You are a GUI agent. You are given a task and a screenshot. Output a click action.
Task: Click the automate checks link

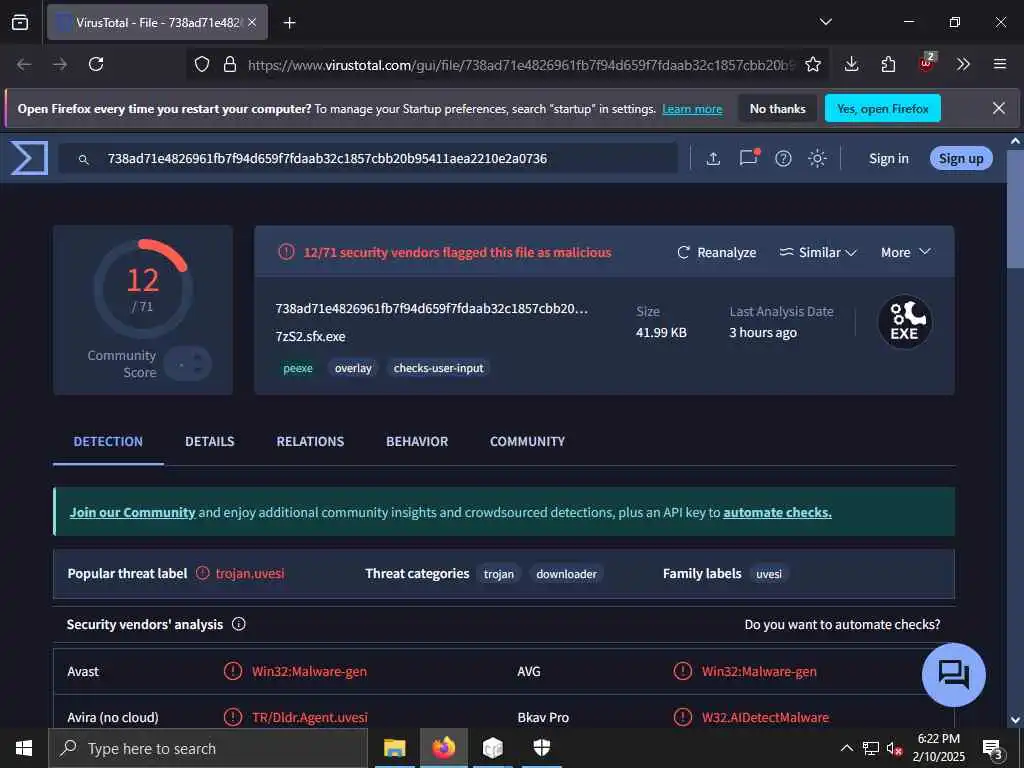point(777,513)
